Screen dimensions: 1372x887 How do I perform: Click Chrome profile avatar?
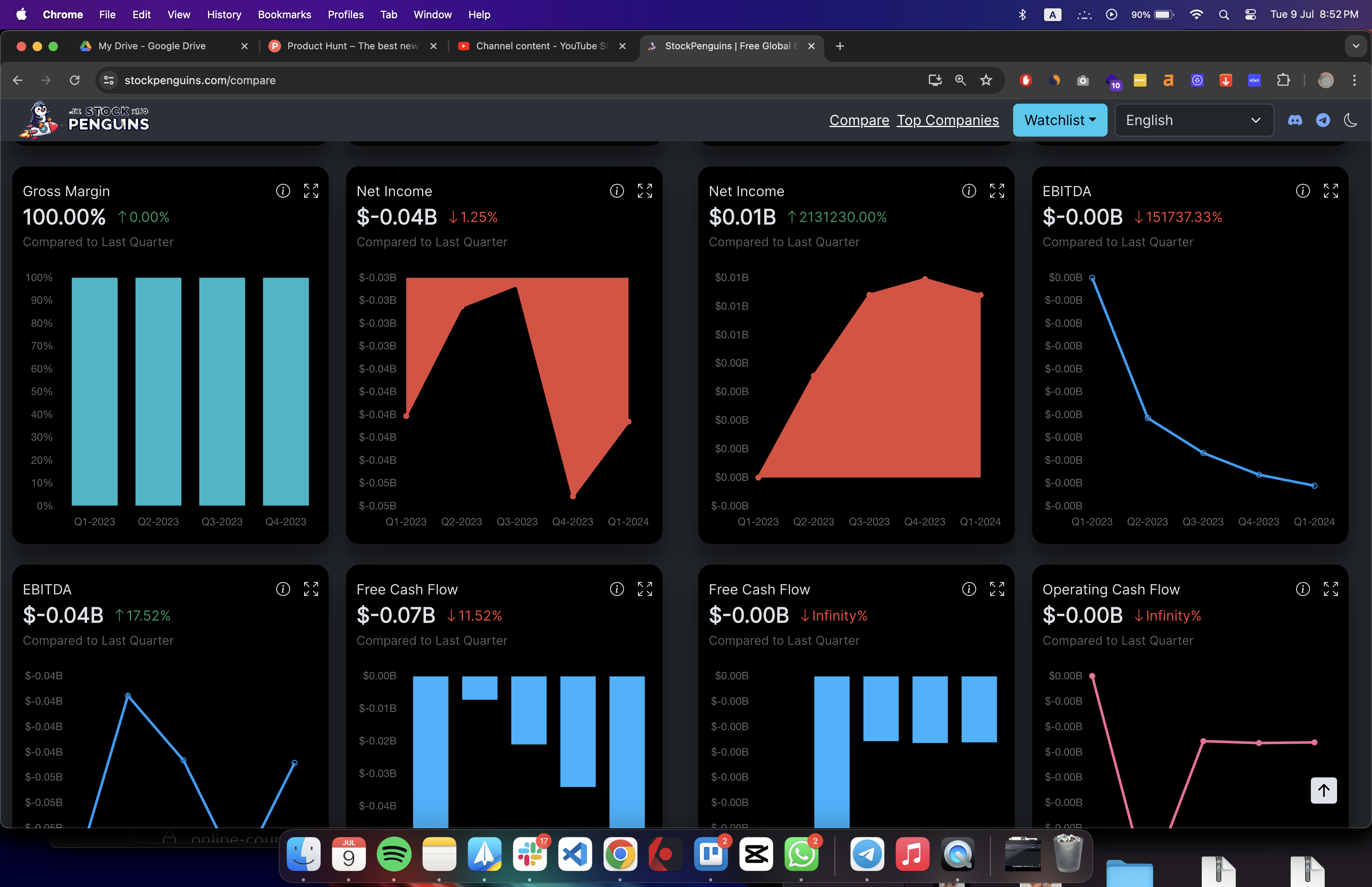pos(1326,80)
